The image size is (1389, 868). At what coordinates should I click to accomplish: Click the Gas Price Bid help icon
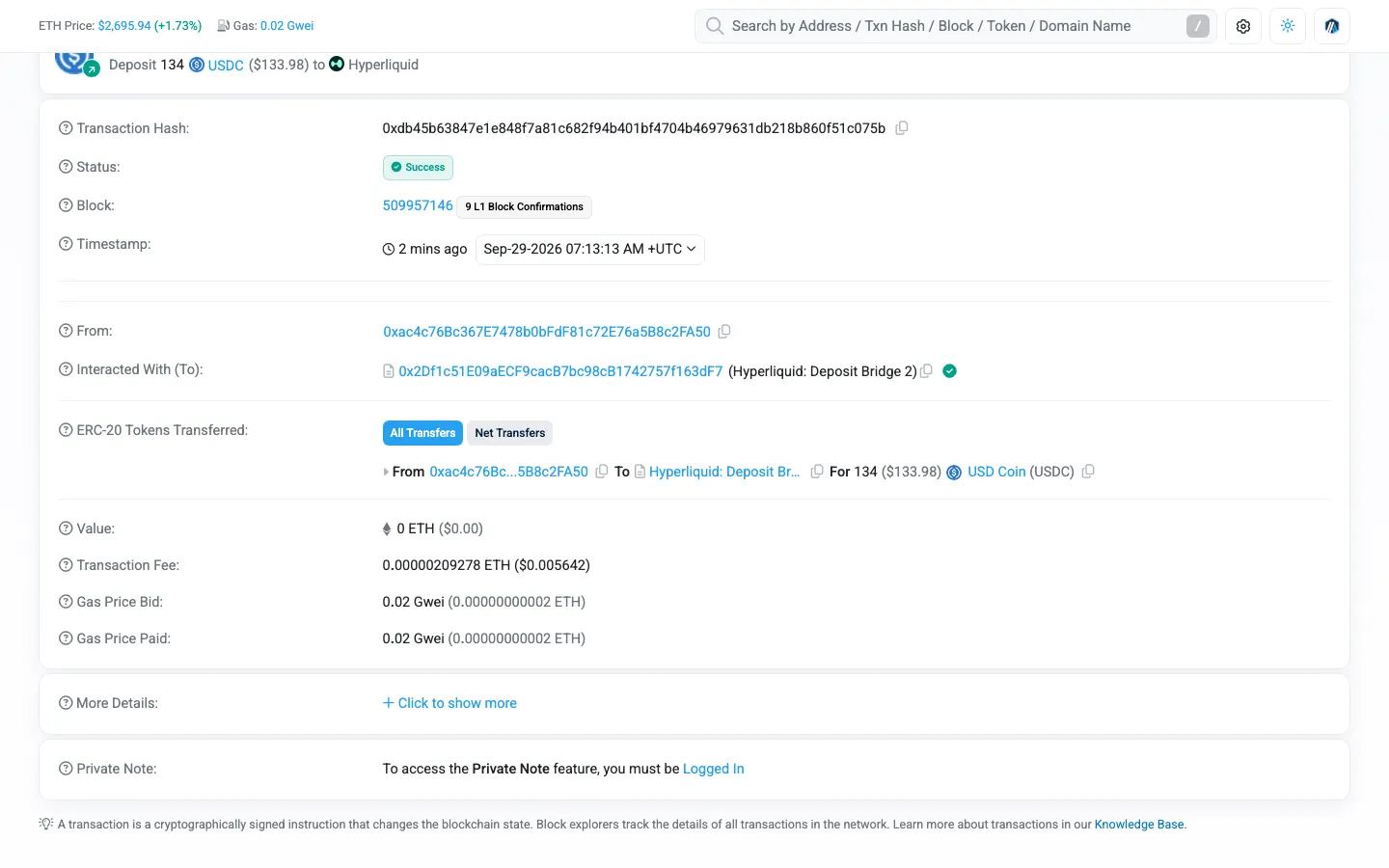click(66, 602)
